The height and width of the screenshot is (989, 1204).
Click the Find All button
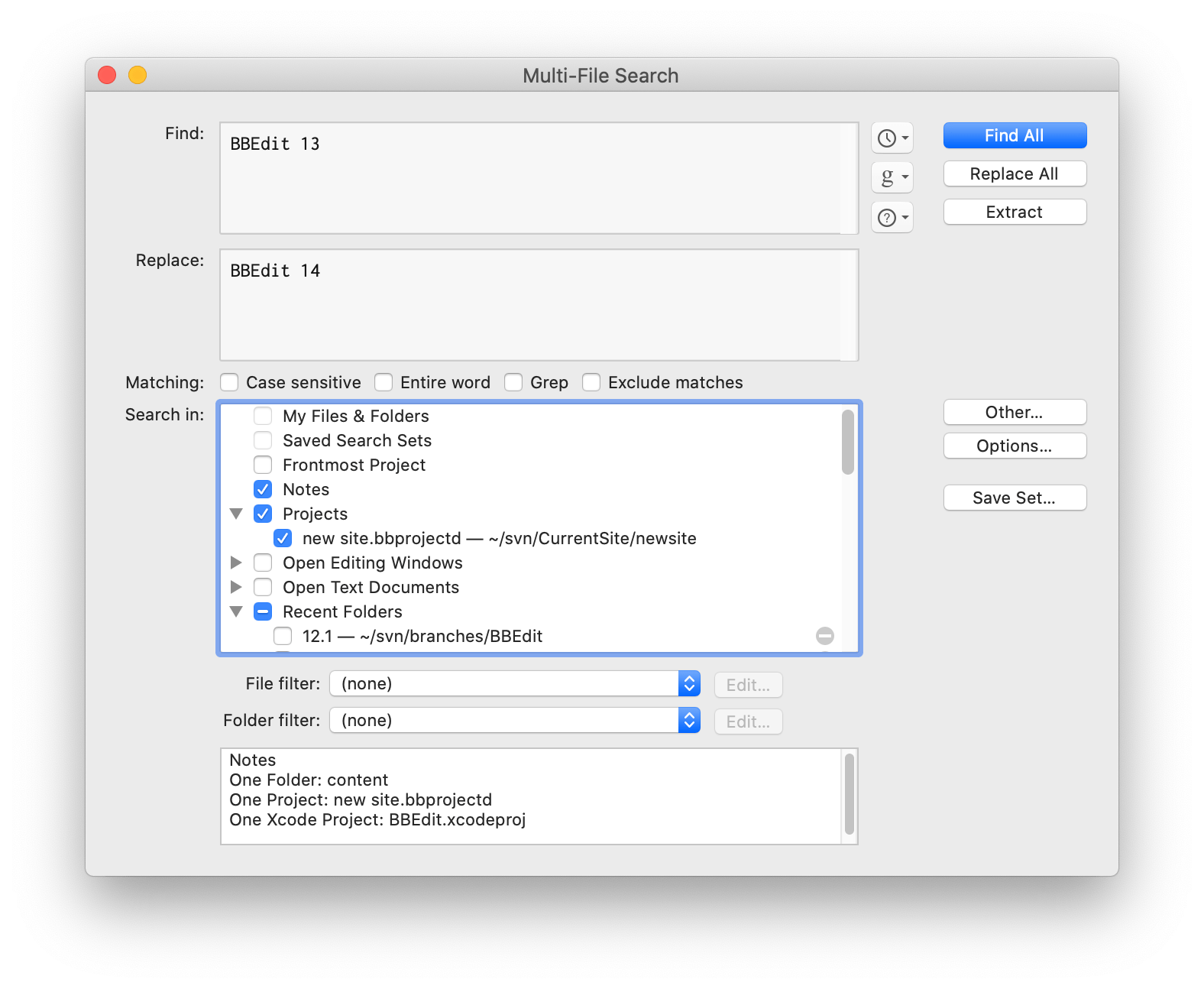pos(1014,135)
